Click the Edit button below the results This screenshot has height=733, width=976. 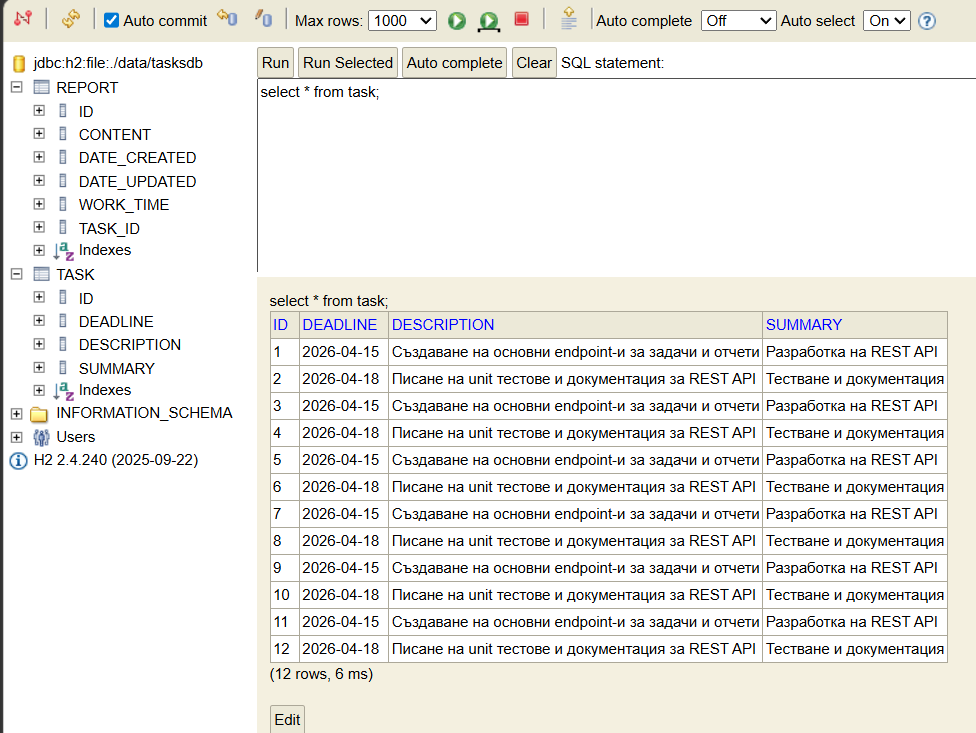(287, 720)
